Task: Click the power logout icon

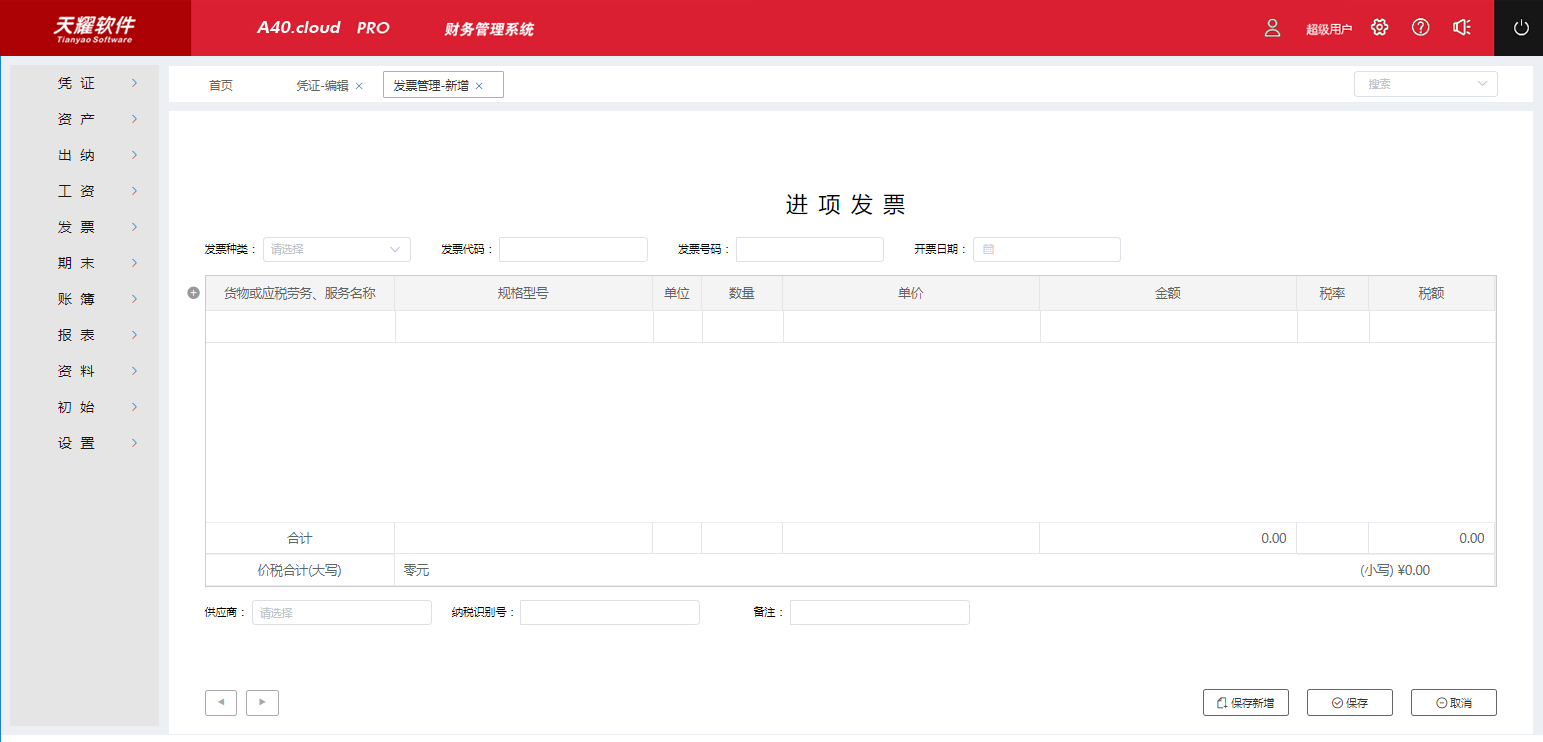Action: [x=1521, y=28]
